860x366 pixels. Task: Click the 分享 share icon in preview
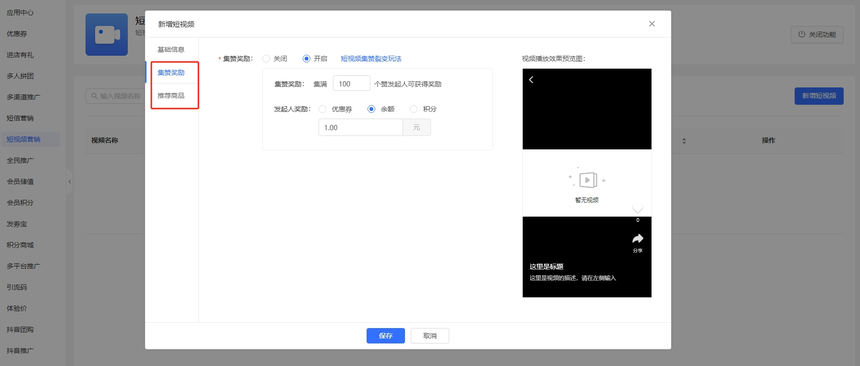(x=637, y=239)
